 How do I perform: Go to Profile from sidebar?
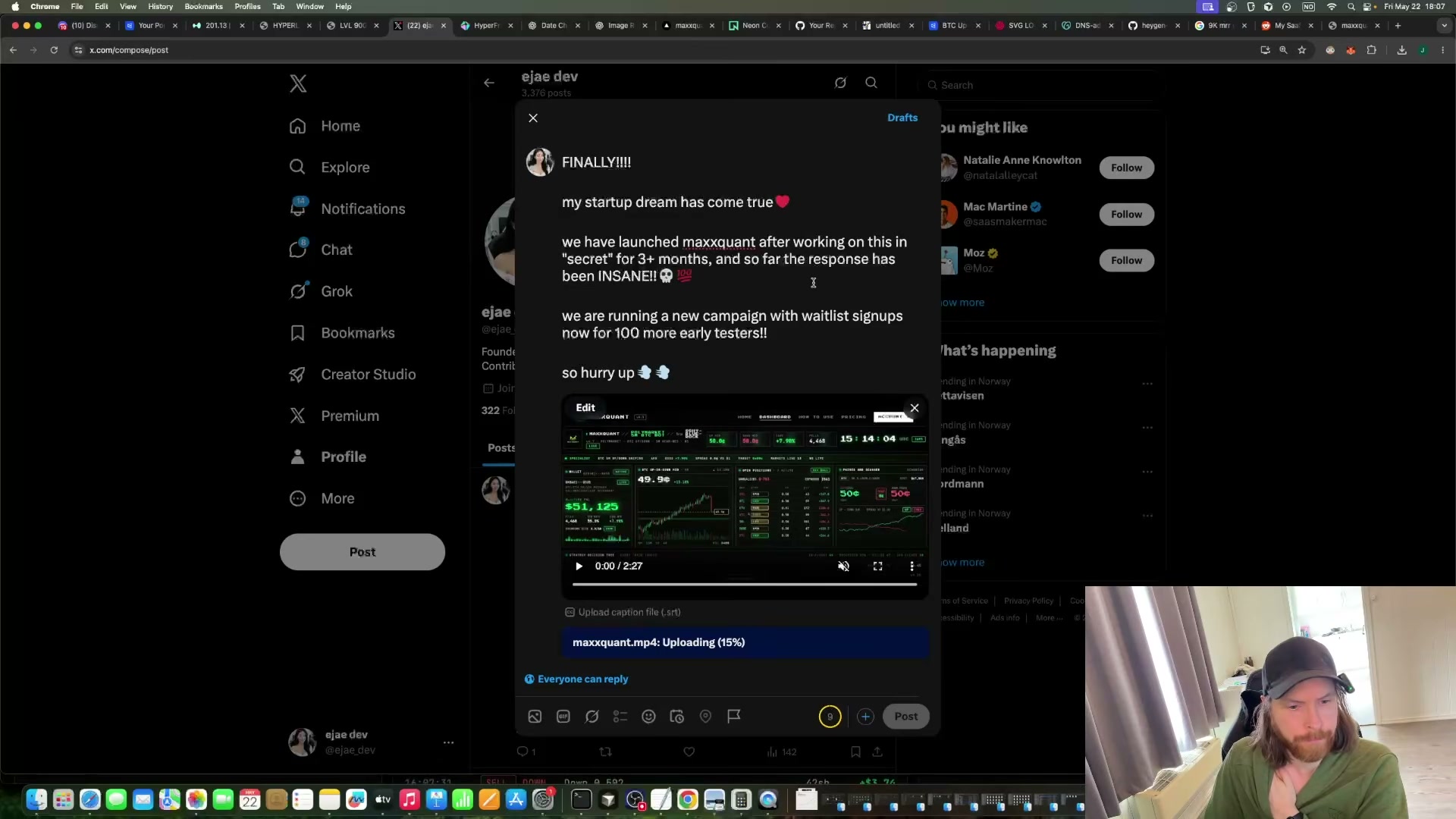(328, 457)
